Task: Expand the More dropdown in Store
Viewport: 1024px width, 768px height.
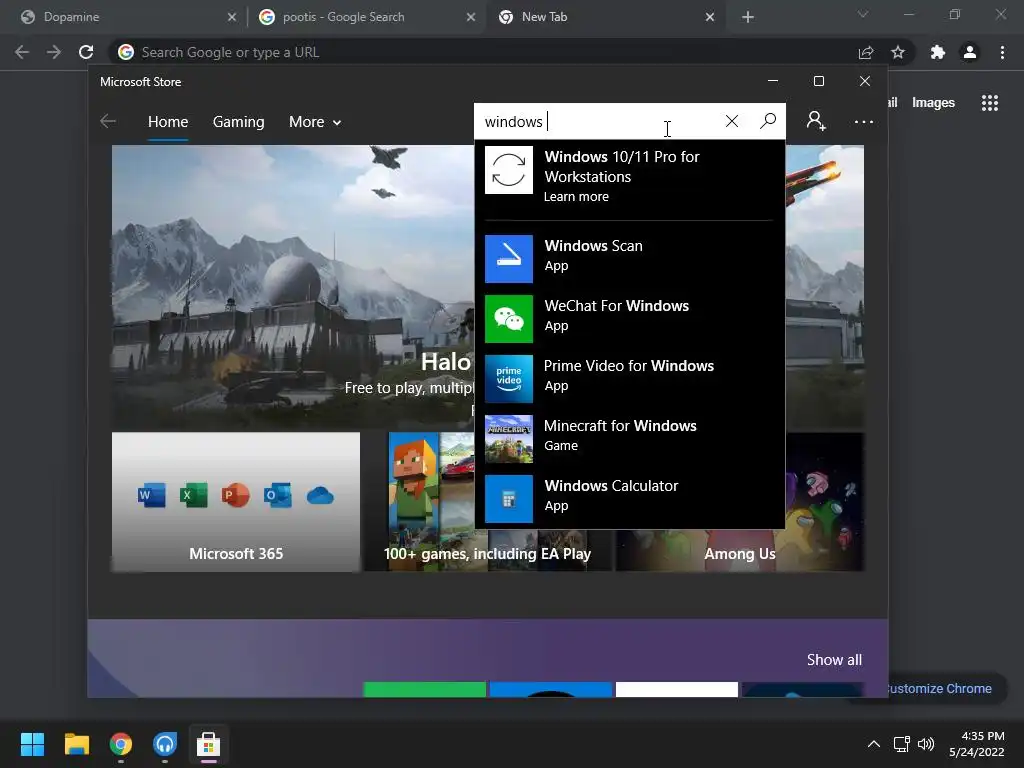Action: 315,122
